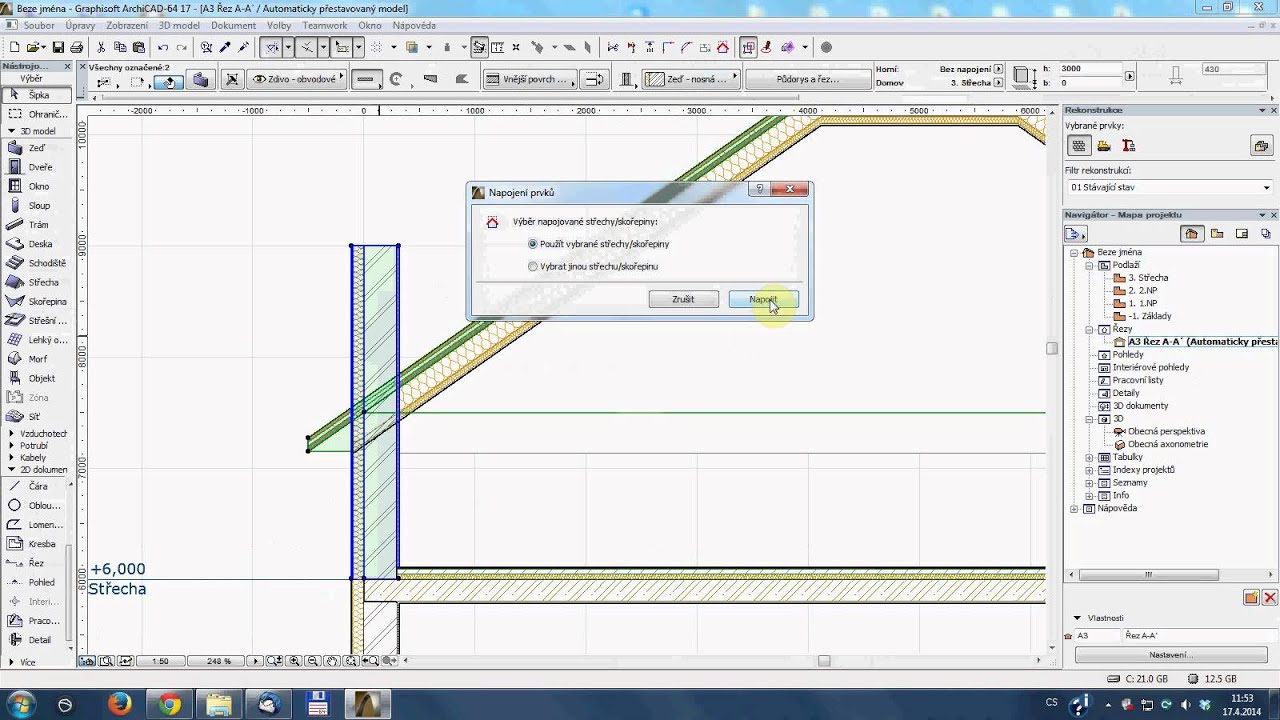Screen dimensions: 1280x720
Task: Expand the Seznamy tree node
Action: coord(1090,483)
